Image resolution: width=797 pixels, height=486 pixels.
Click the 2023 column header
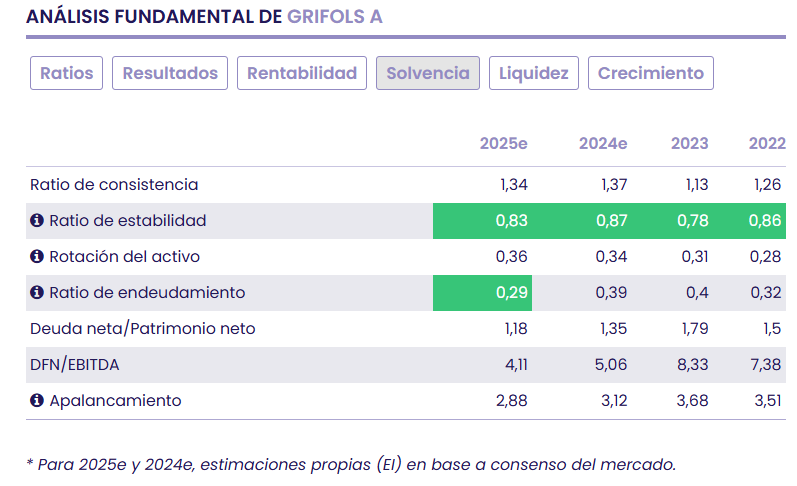click(x=689, y=144)
